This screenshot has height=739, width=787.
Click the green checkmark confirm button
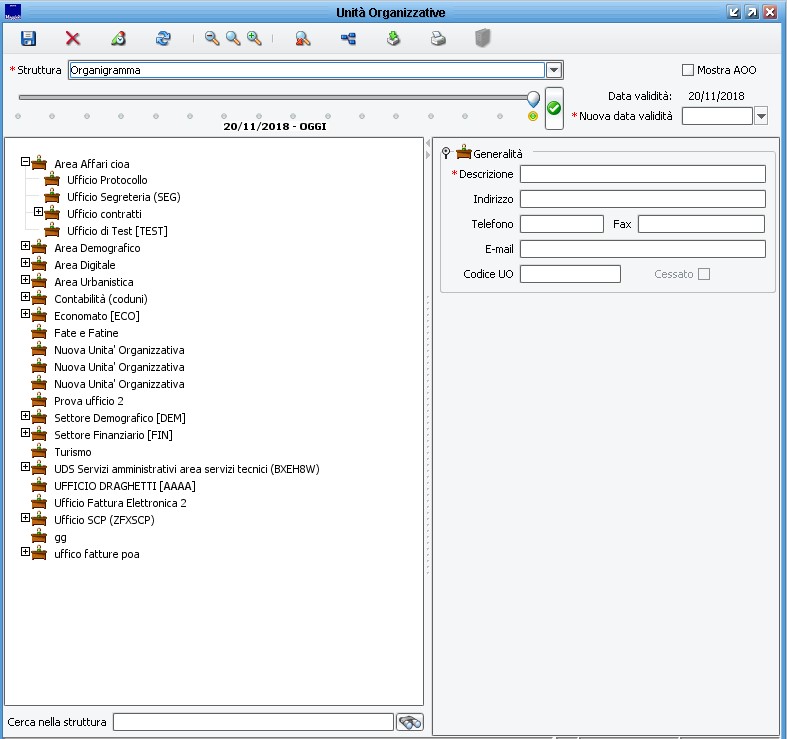pyautogui.click(x=554, y=108)
